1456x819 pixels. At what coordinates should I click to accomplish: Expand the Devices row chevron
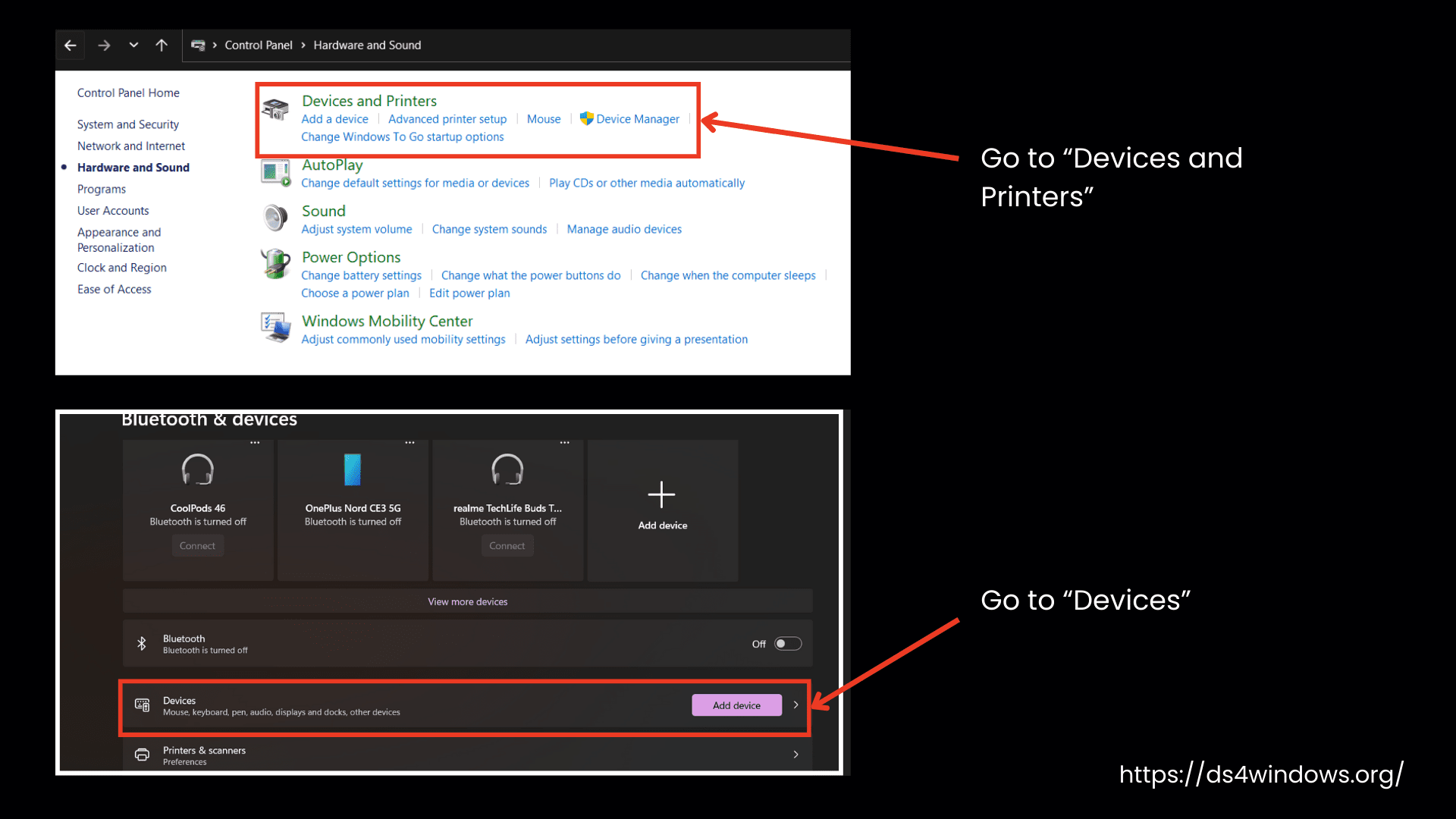pos(795,705)
